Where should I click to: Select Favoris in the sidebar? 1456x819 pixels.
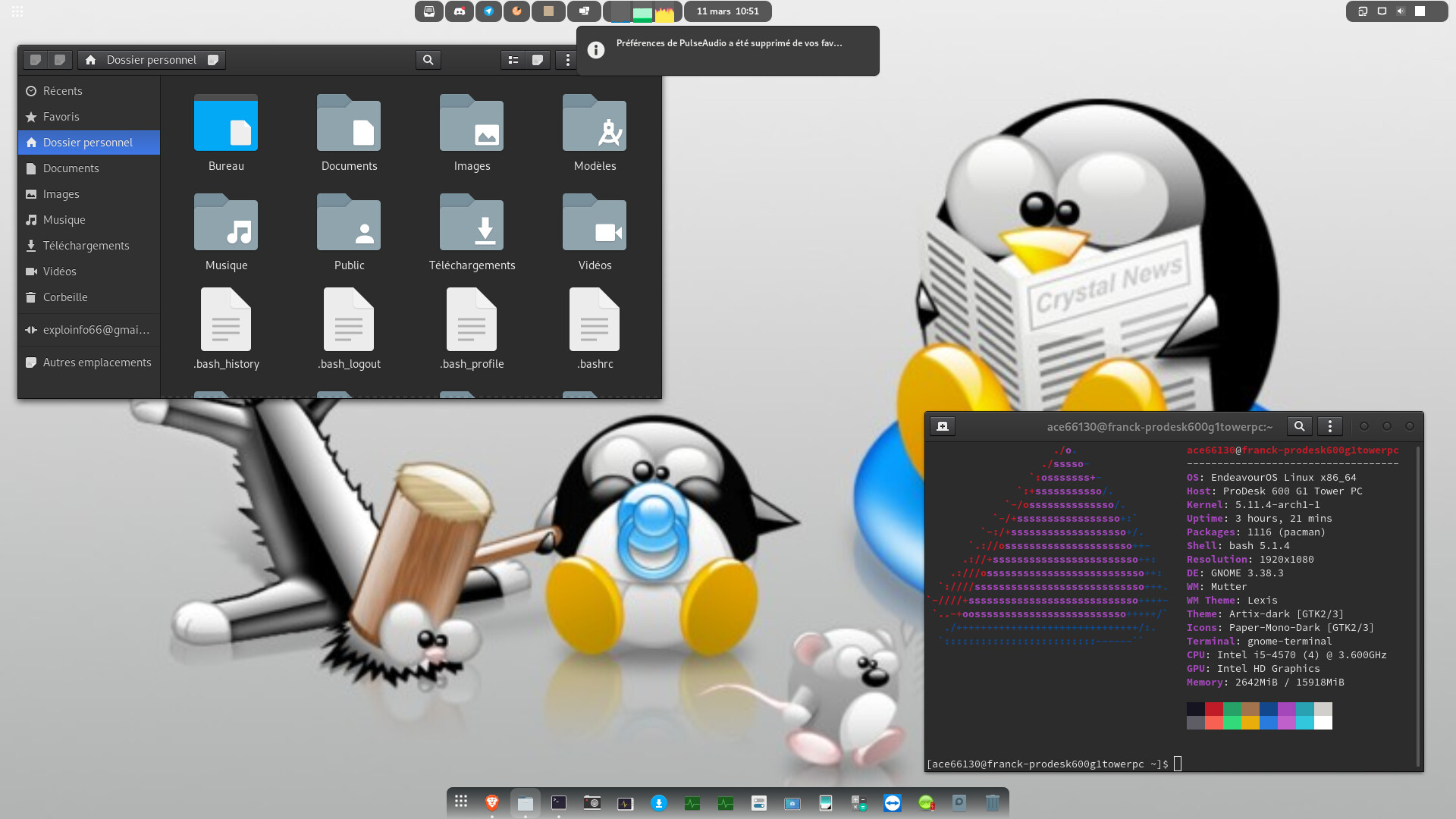(89, 117)
